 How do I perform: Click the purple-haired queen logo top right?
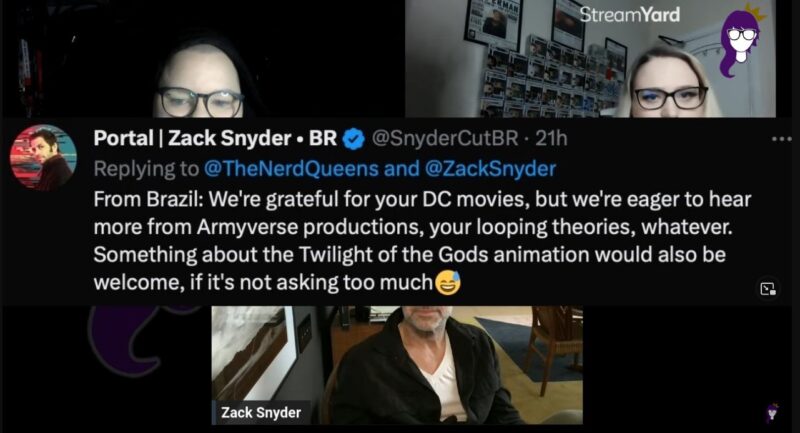tap(741, 42)
